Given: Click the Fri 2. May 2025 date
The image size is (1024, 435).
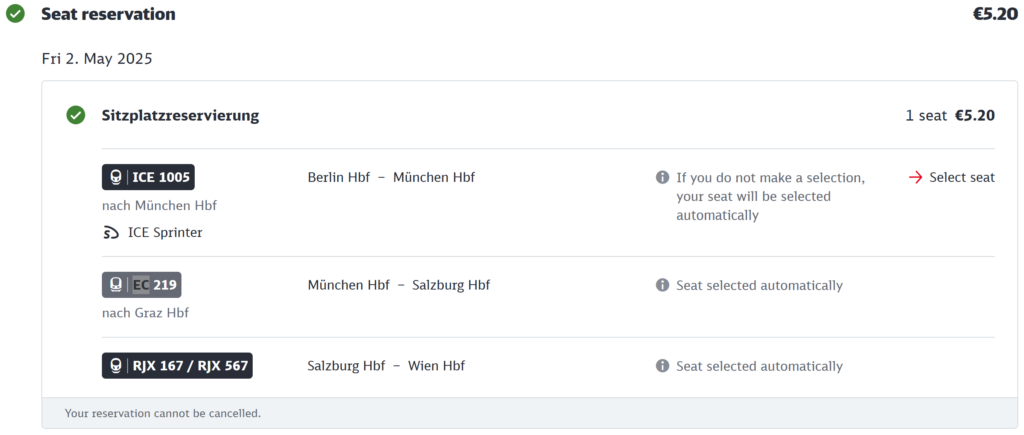Looking at the screenshot, I should point(97,59).
